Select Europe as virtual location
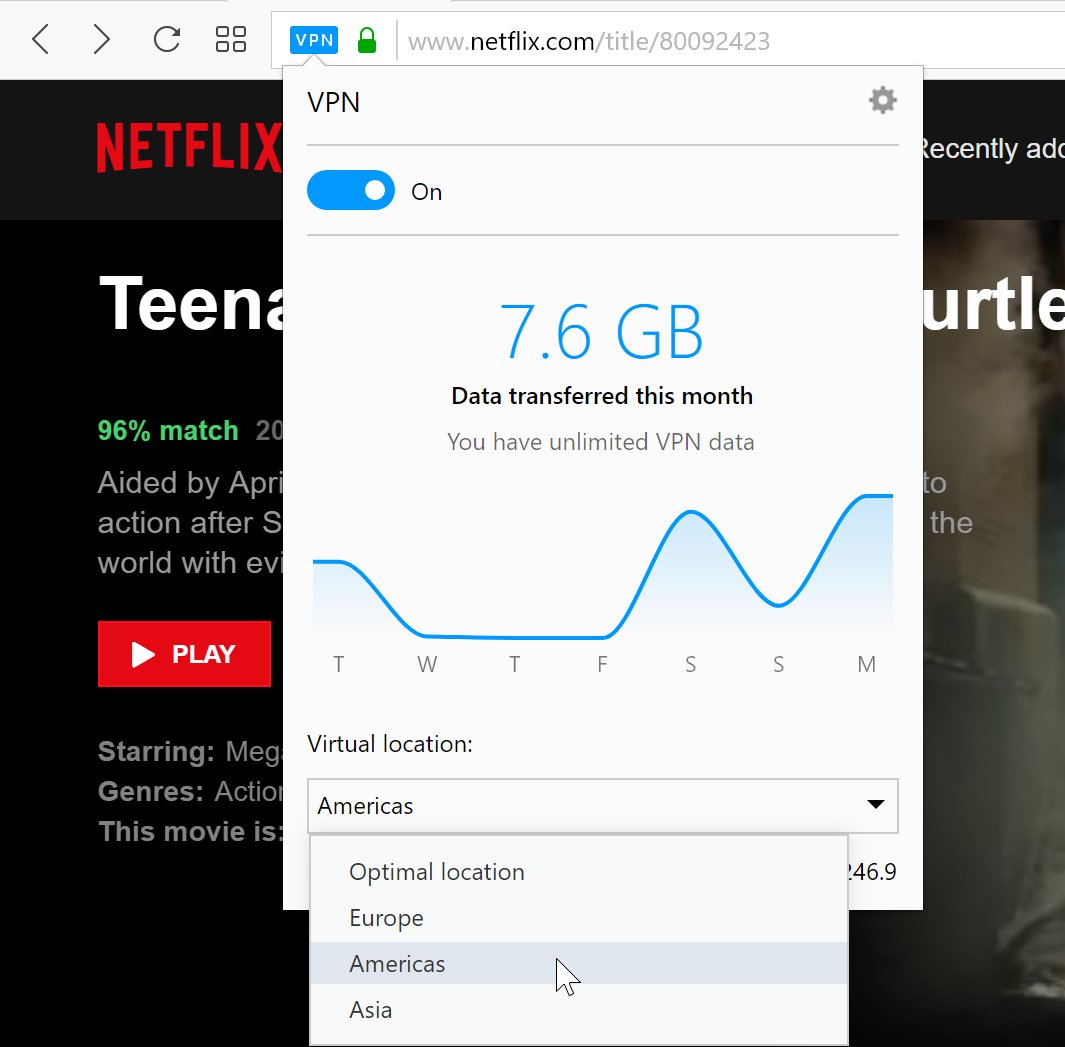The height and width of the screenshot is (1047, 1065). (x=579, y=918)
